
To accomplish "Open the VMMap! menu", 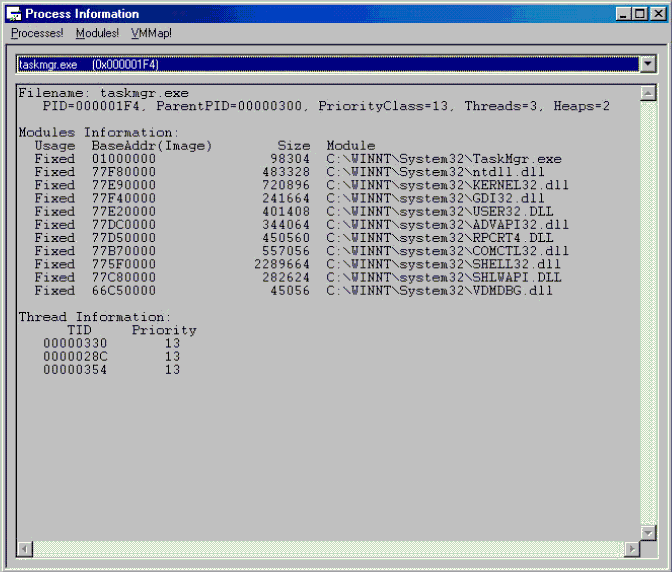I will [151, 33].
